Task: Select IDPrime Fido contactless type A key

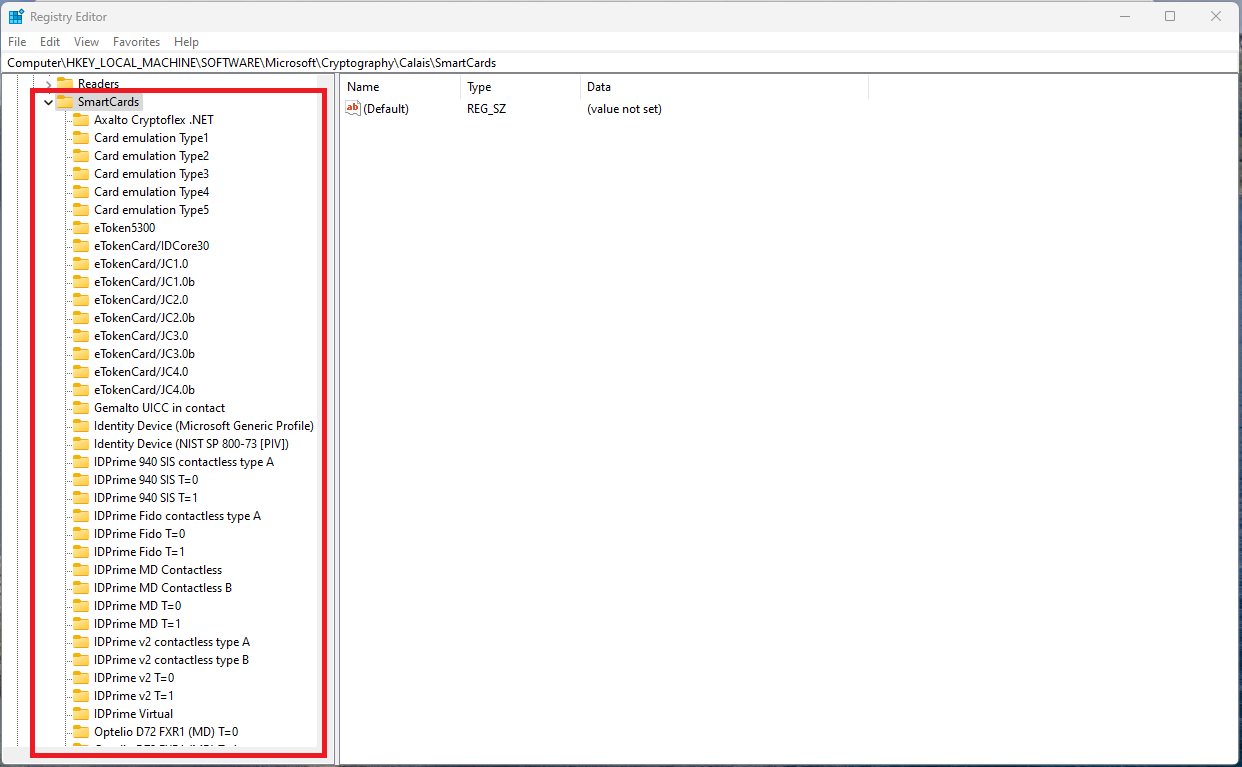Action: pos(177,516)
